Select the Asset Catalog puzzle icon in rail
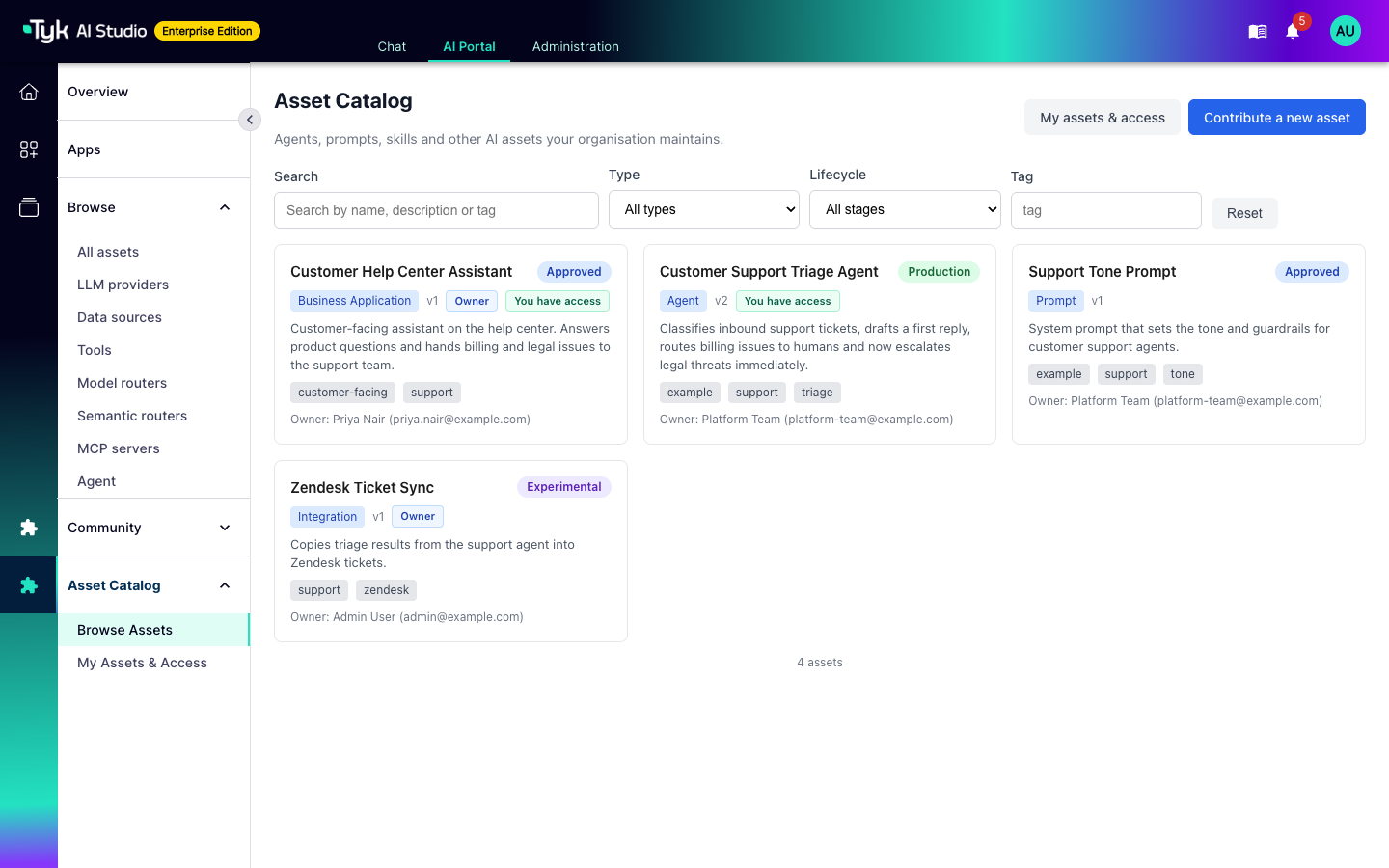 pos(29,585)
